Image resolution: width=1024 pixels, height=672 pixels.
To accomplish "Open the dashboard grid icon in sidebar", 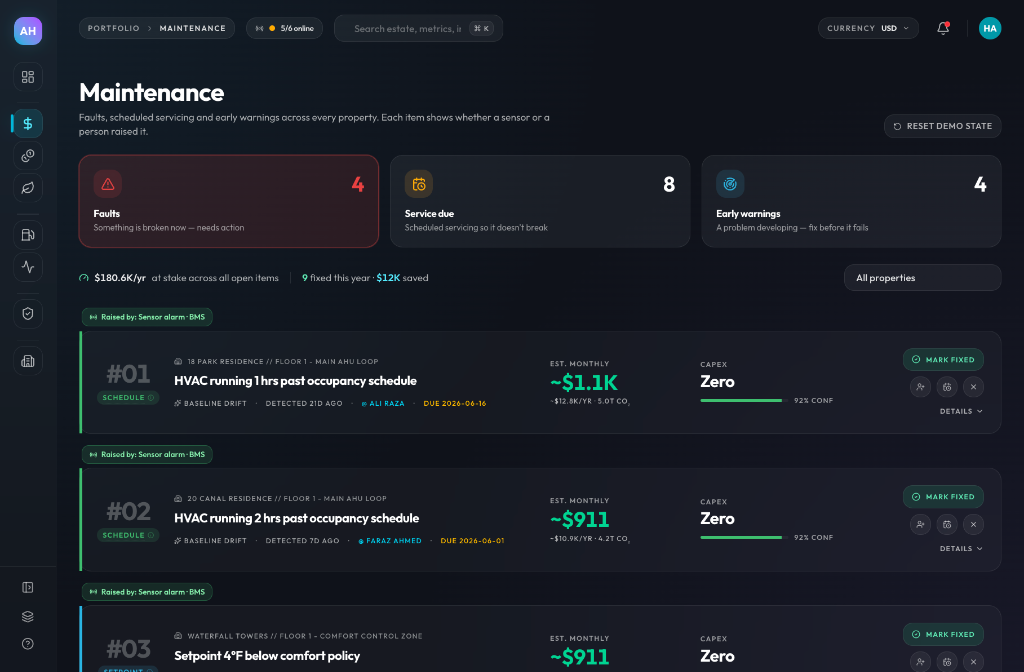I will pos(28,77).
